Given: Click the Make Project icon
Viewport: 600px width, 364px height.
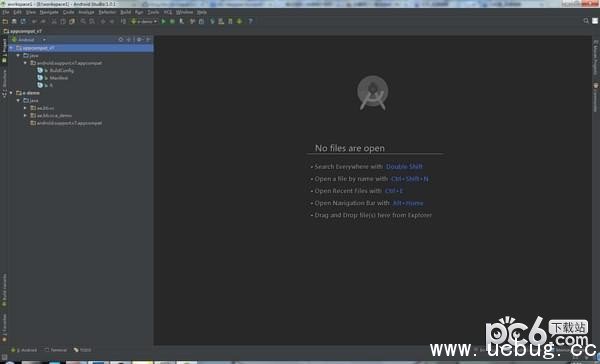Looking at the screenshot, I should 123,21.
